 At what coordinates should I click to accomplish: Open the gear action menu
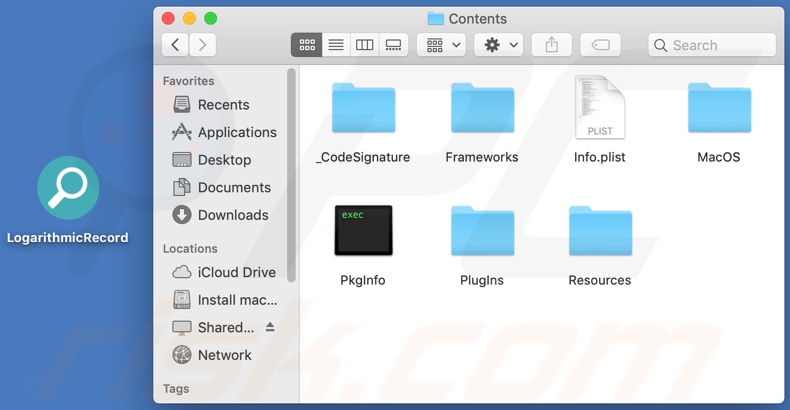[x=499, y=45]
